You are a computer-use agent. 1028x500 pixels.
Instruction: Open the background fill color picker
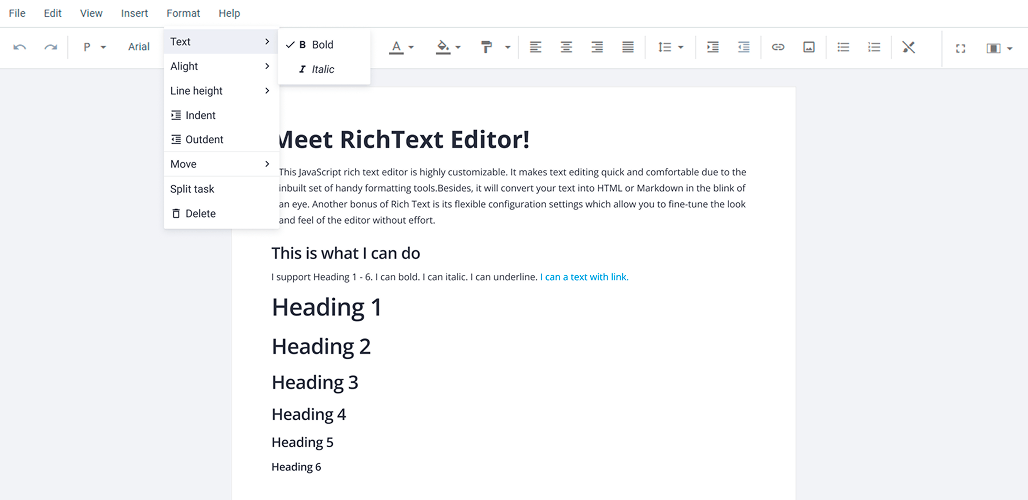(443, 47)
